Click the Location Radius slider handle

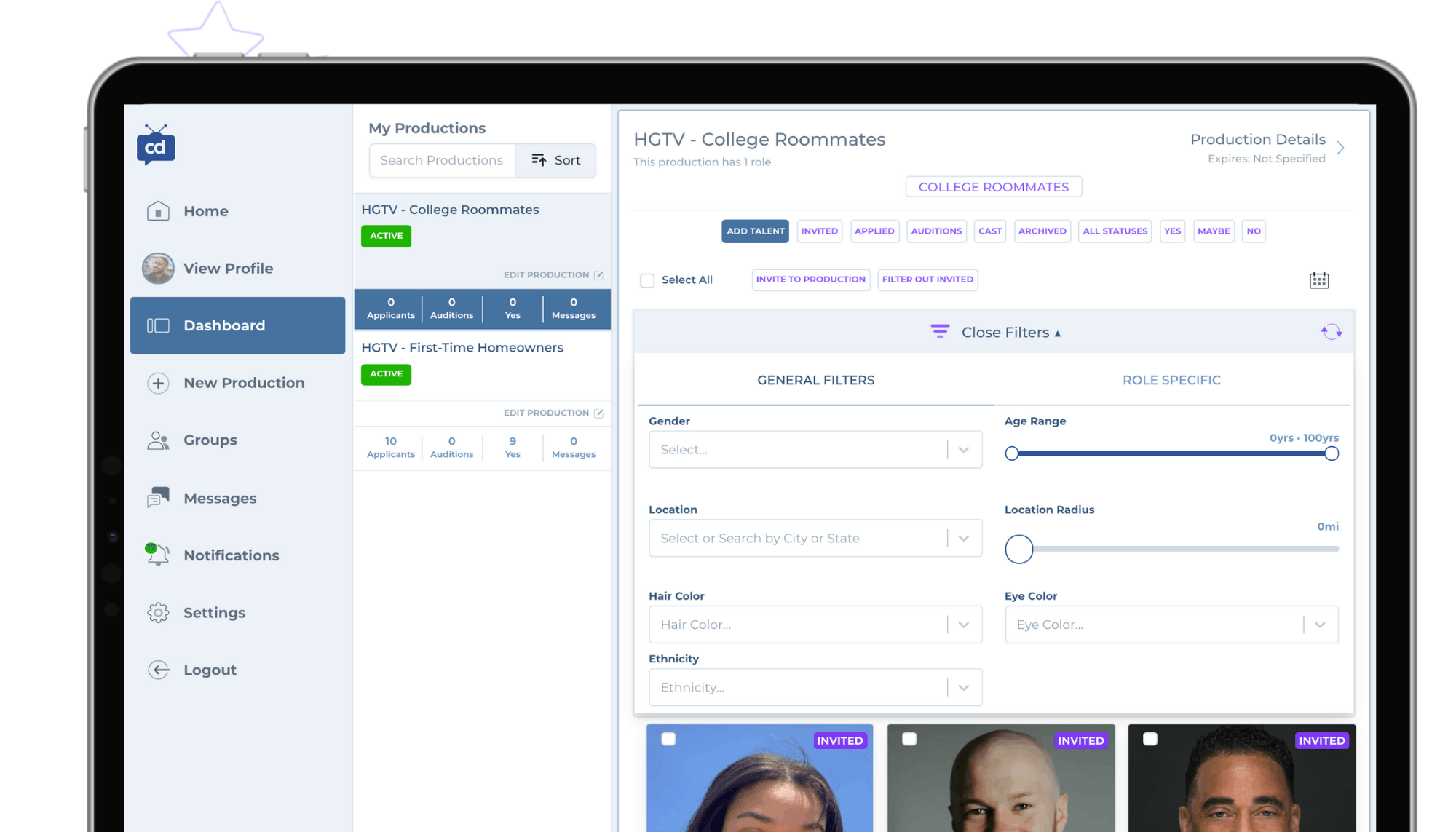click(x=1018, y=549)
